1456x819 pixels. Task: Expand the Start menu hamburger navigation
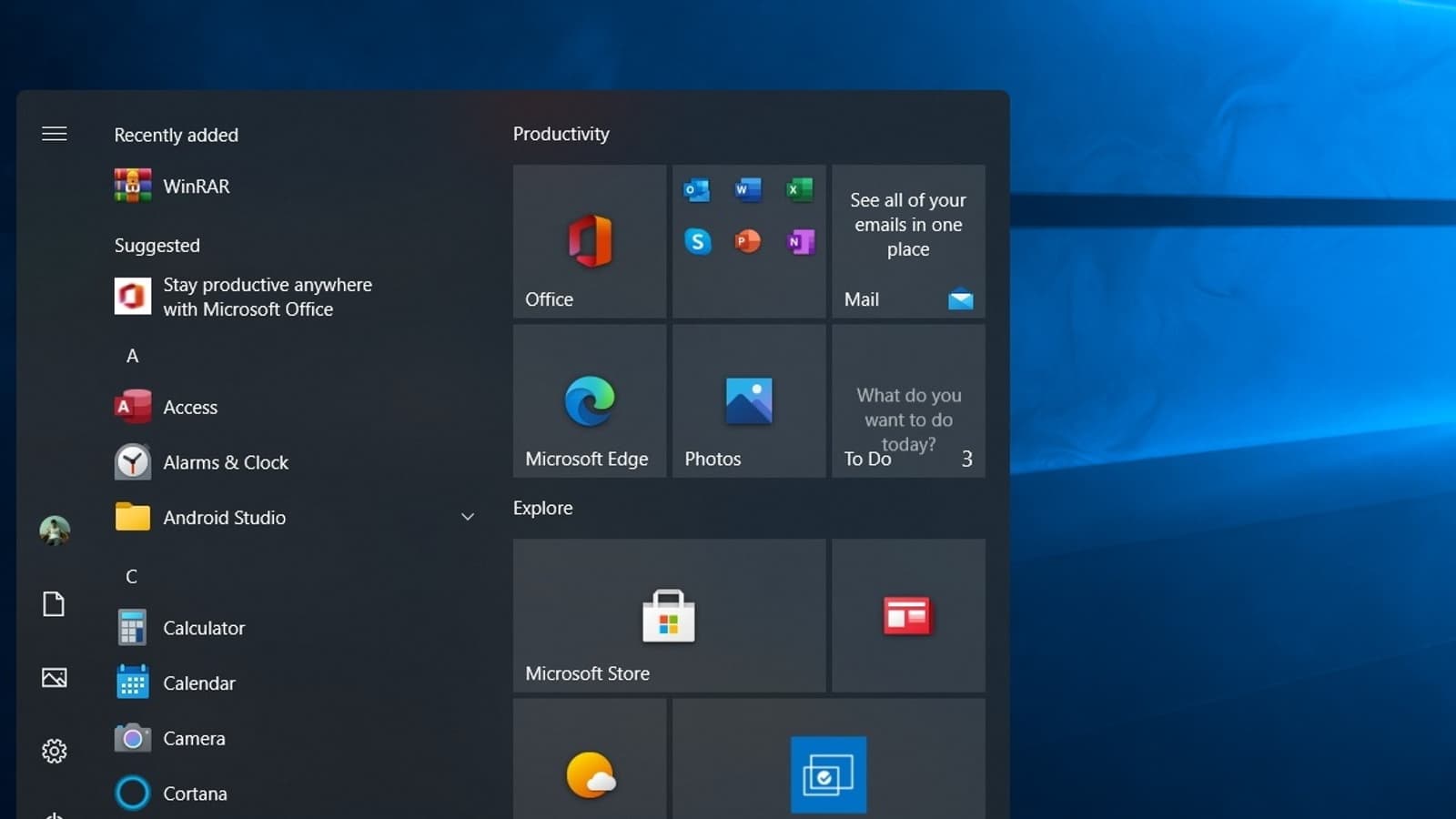click(x=55, y=134)
